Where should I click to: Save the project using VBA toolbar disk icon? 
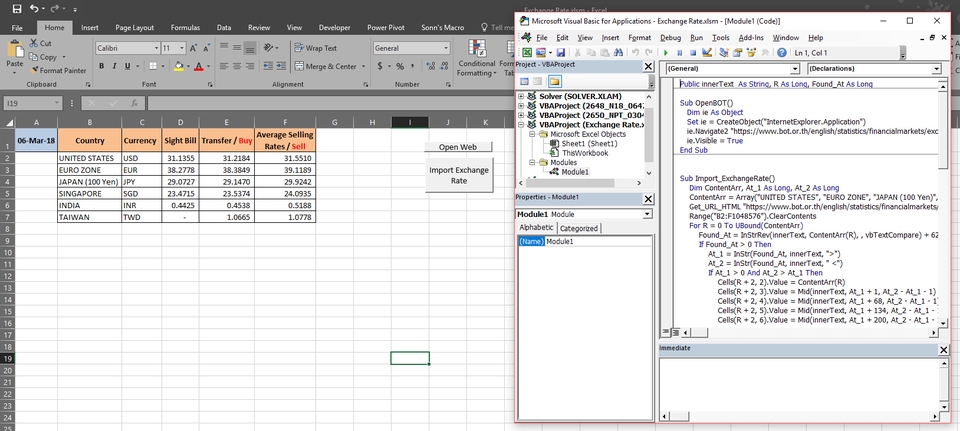click(x=560, y=53)
